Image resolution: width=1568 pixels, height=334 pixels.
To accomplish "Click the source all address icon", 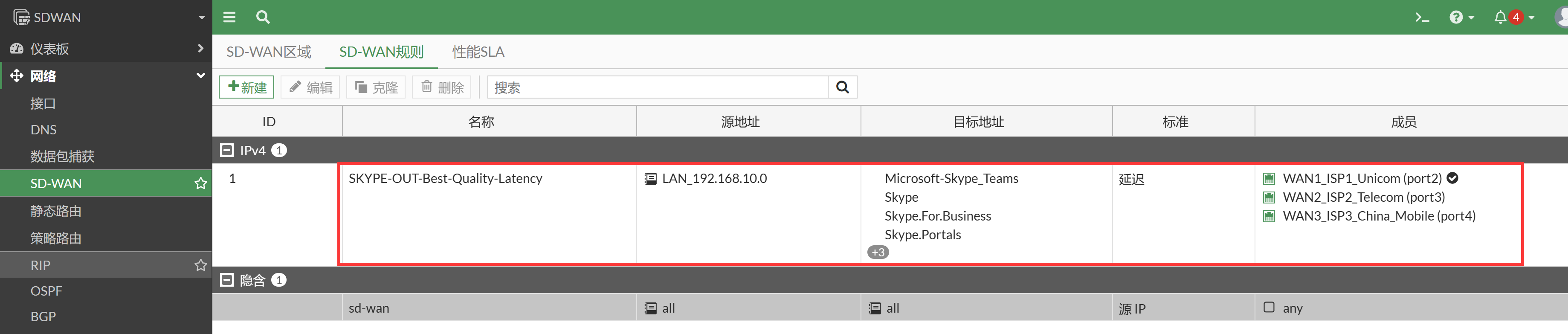I will coord(651,308).
